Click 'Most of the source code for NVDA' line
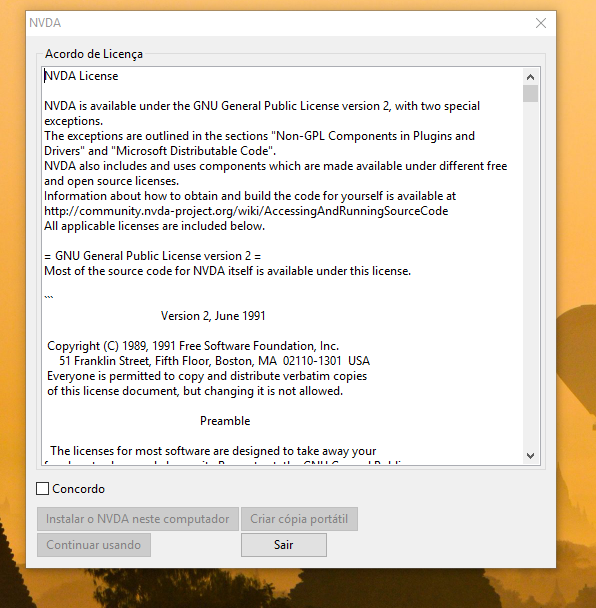 [228, 271]
